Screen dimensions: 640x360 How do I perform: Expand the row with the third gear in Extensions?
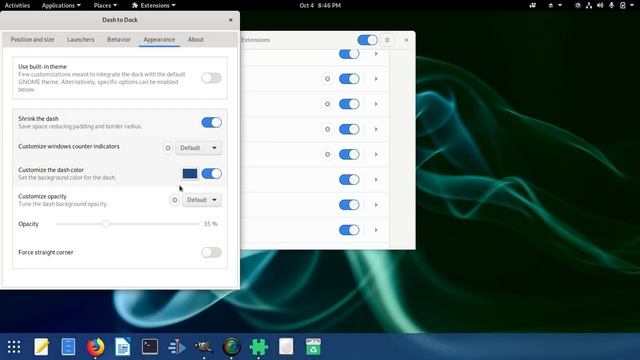click(376, 129)
